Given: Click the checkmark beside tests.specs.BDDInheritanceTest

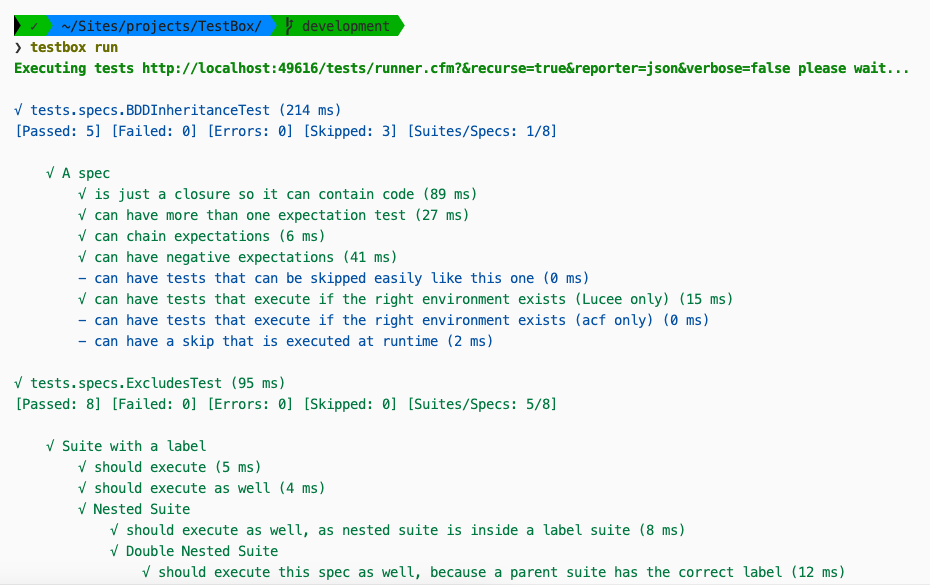Looking at the screenshot, I should point(20,110).
